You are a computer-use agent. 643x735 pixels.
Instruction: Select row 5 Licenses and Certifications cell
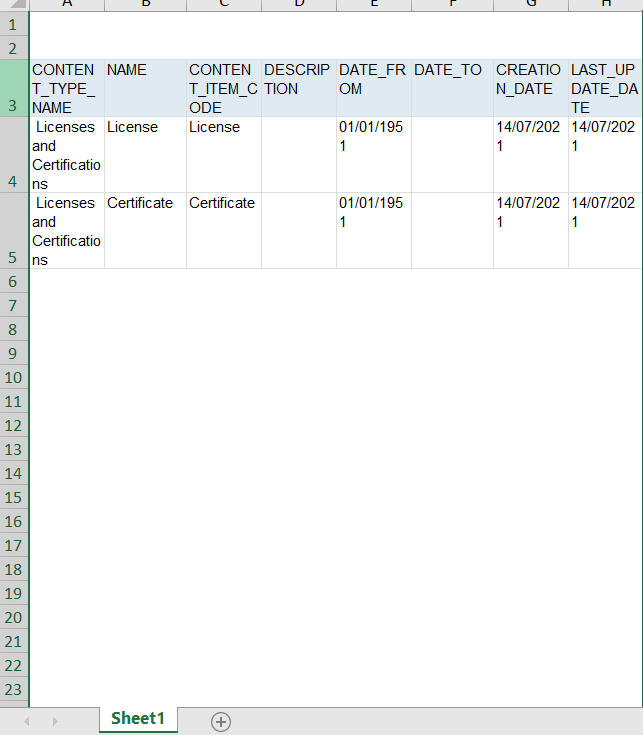tap(67, 231)
